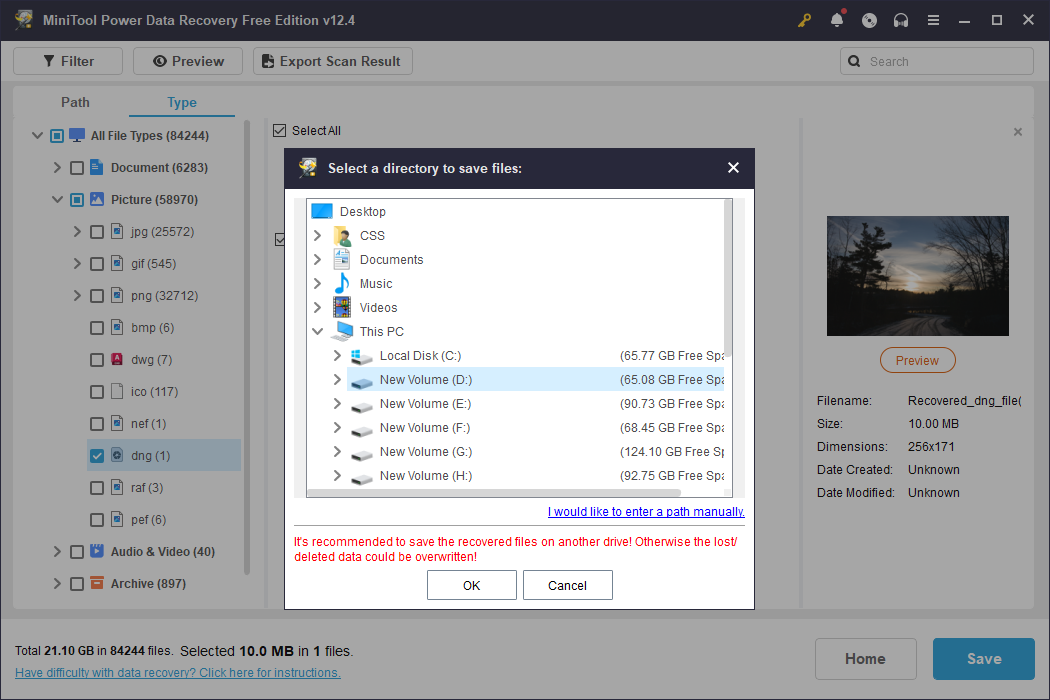Check the Archive (897) checkbox

pyautogui.click(x=77, y=583)
